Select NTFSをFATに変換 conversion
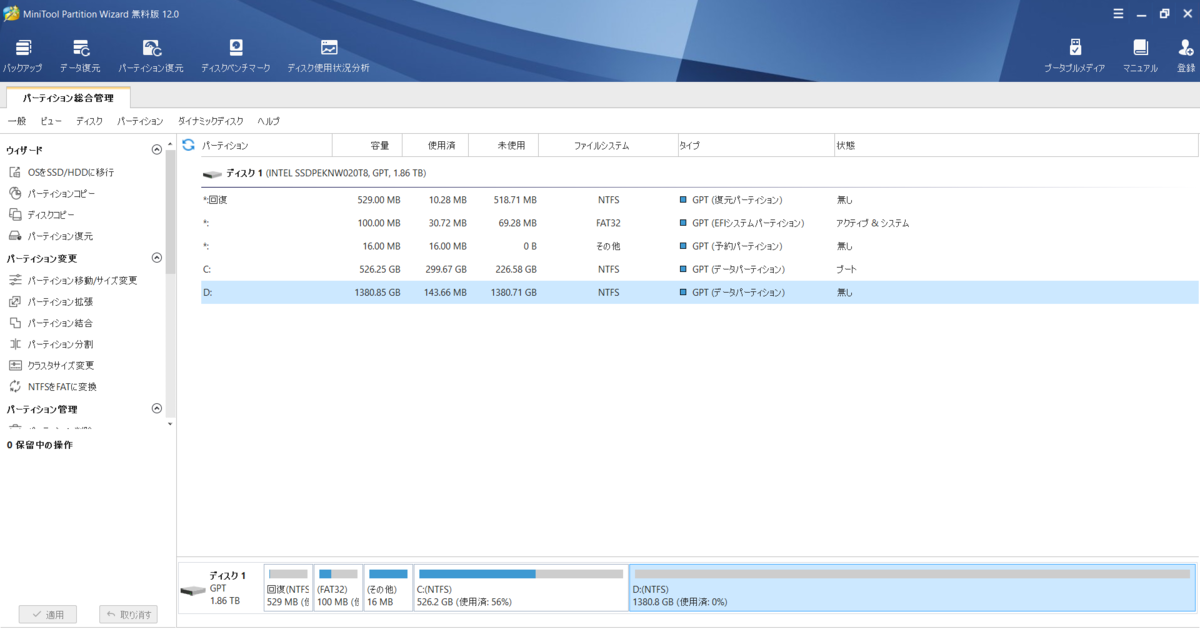Image resolution: width=1200 pixels, height=644 pixels. pos(62,386)
